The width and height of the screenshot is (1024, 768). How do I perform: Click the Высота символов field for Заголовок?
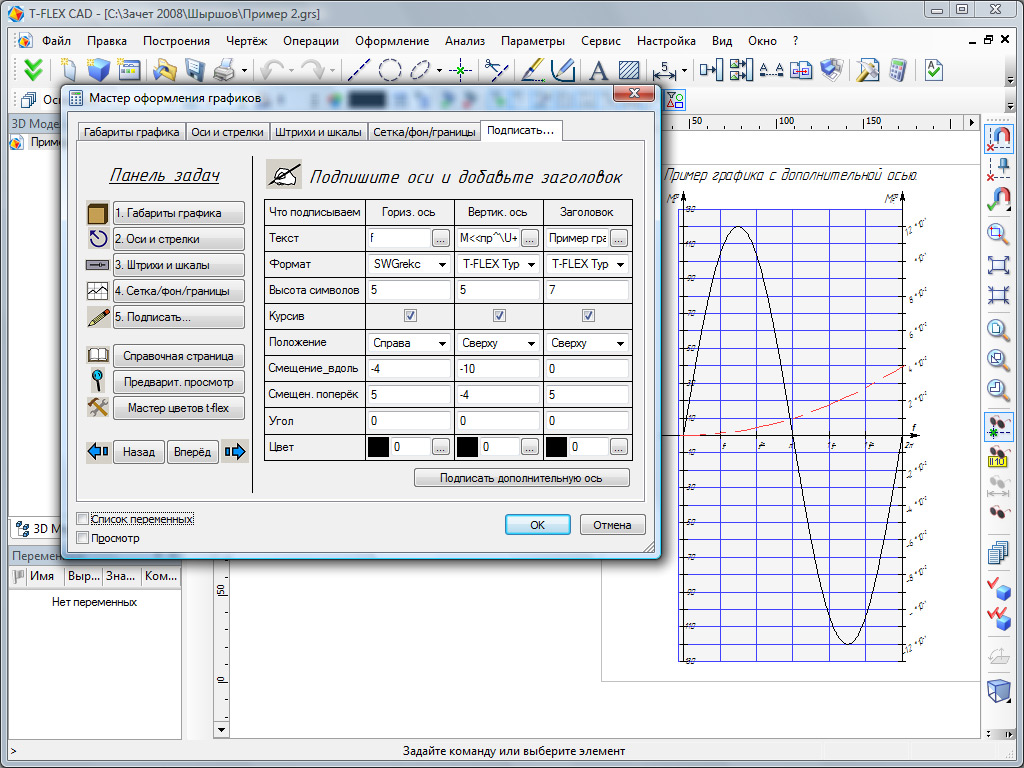pos(588,290)
